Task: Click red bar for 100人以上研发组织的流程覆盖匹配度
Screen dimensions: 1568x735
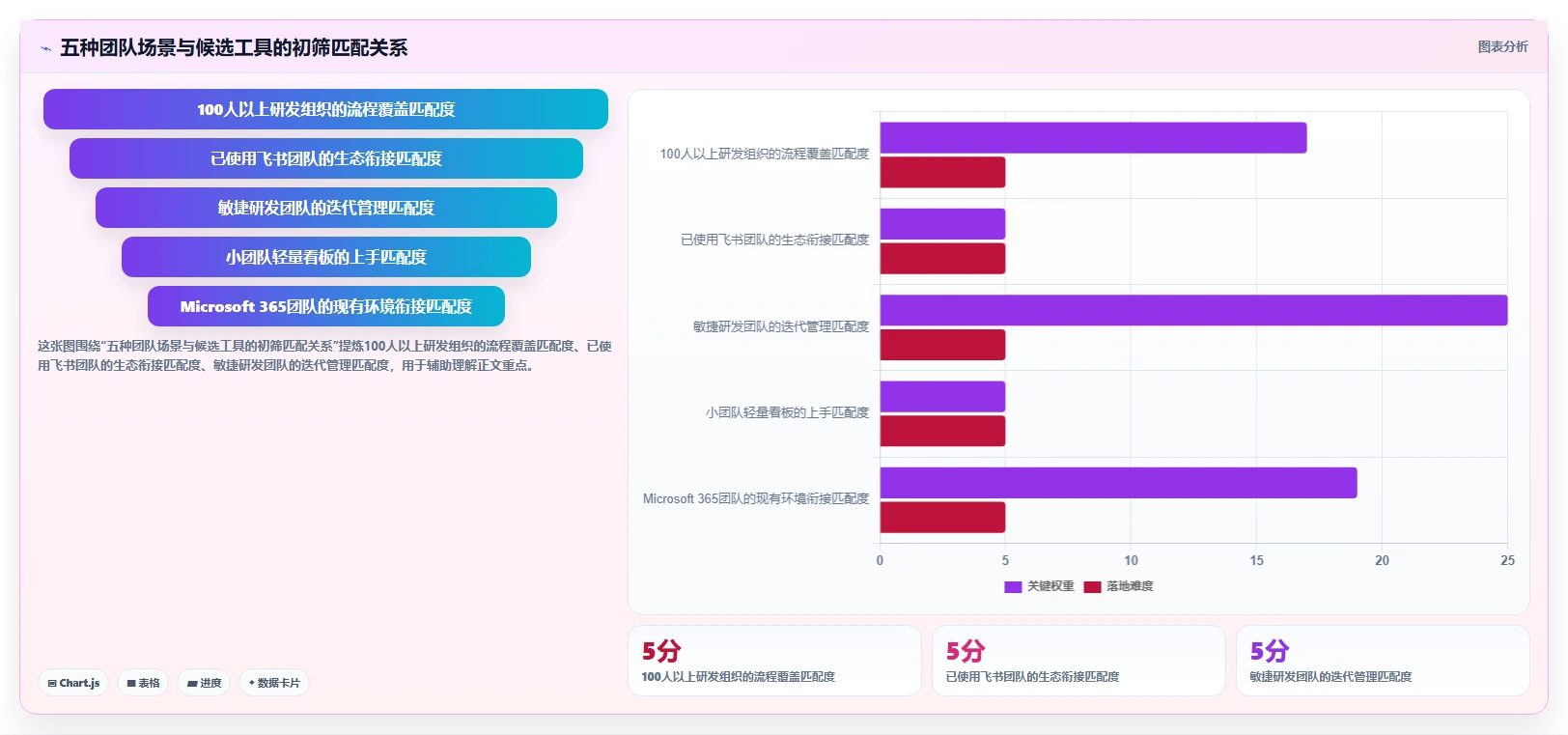Action: point(942,172)
